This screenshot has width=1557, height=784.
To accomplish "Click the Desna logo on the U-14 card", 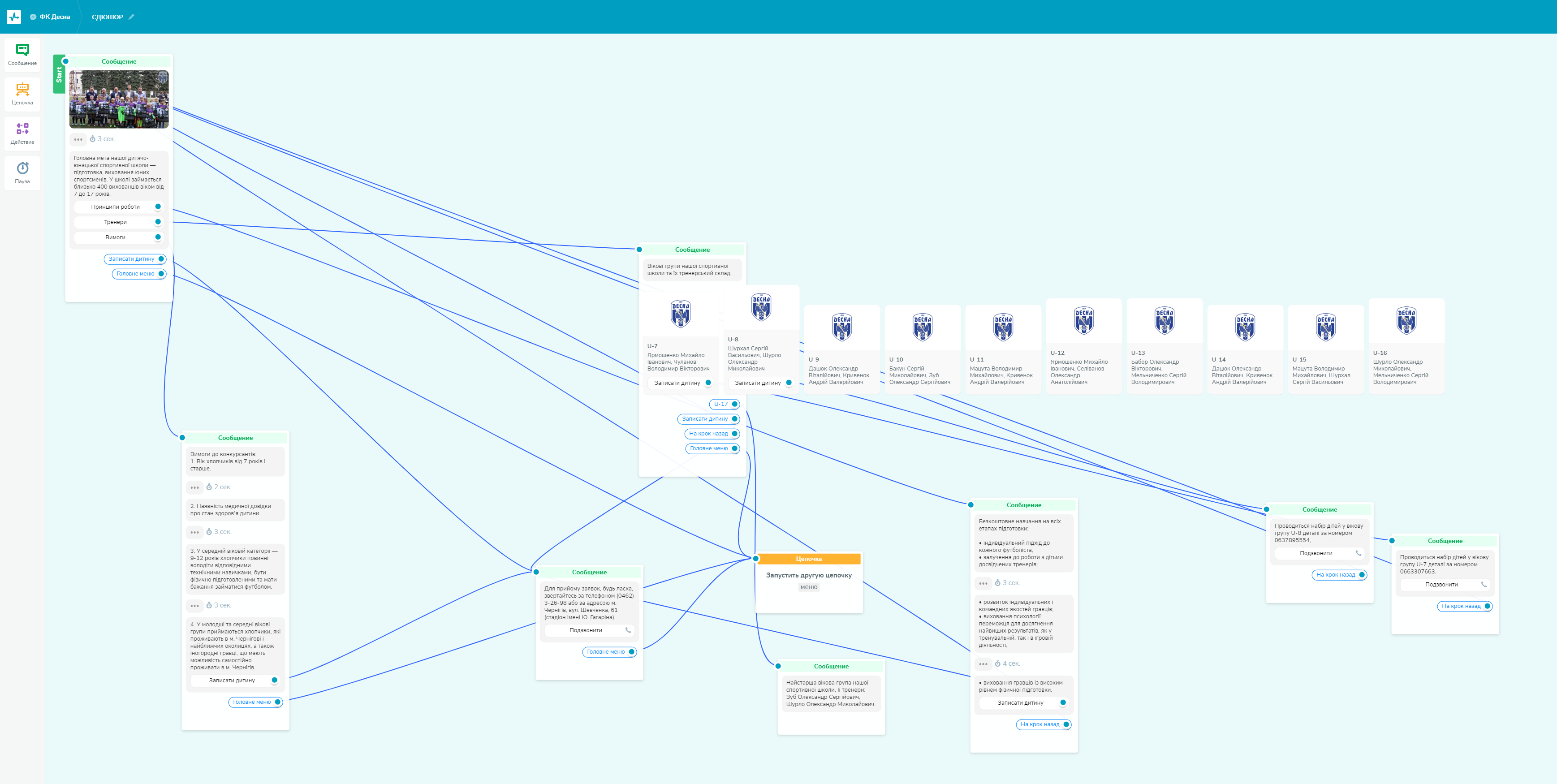I will 1245,327.
